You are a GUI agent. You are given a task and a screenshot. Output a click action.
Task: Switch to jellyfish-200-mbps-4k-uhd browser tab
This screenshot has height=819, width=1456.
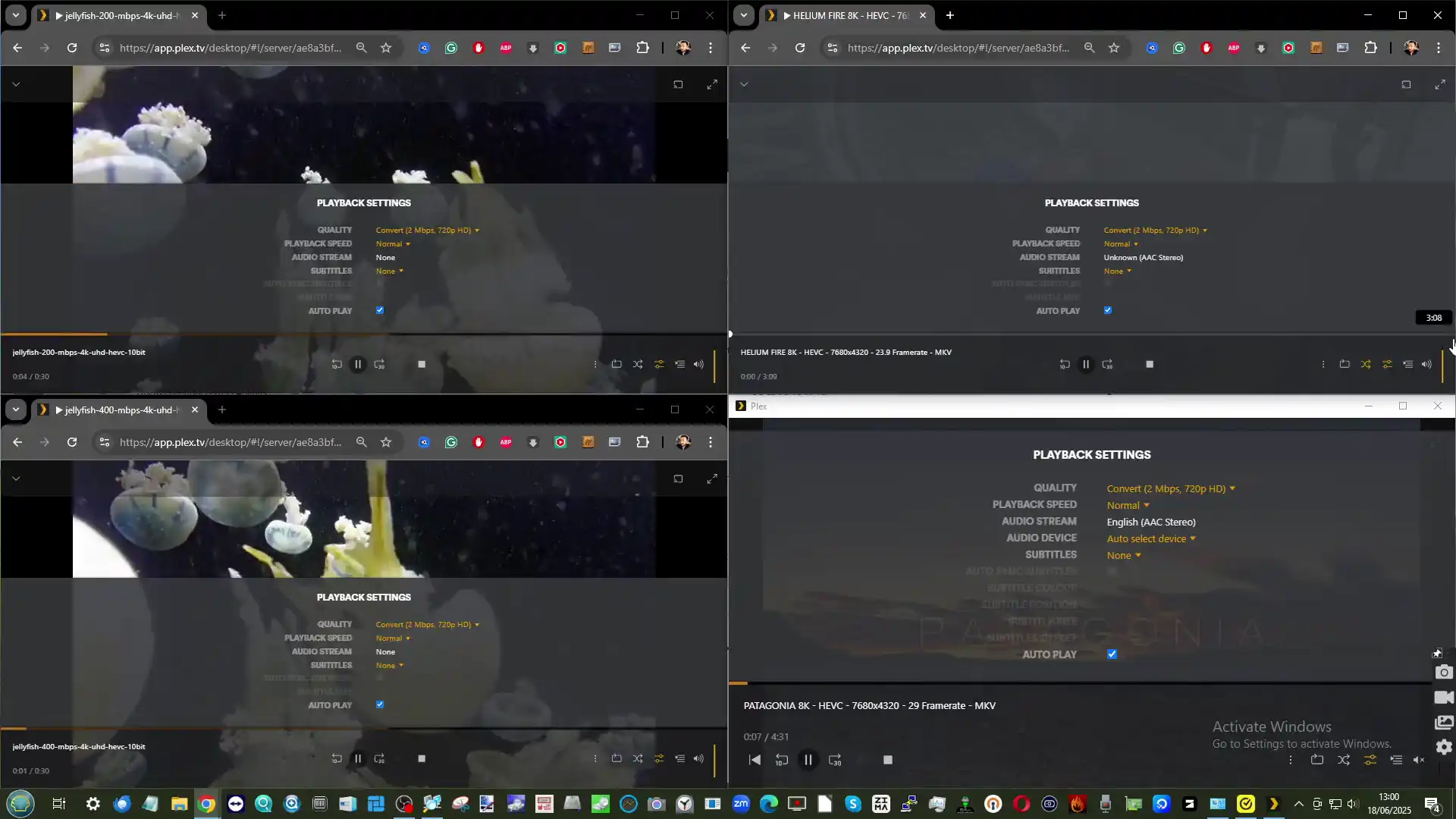coord(118,15)
